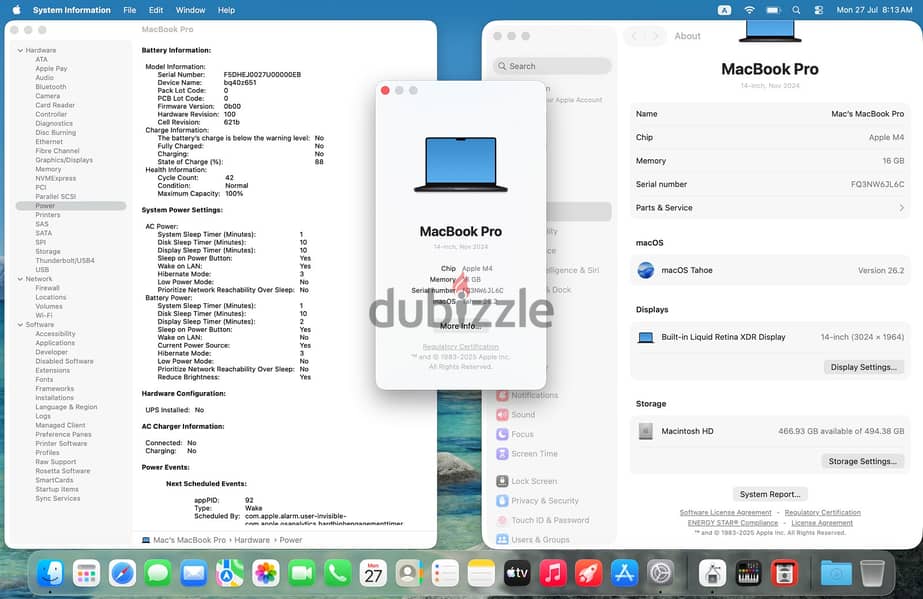Open the Mail app in Dock
Image resolution: width=923 pixels, height=599 pixels.
coord(194,573)
